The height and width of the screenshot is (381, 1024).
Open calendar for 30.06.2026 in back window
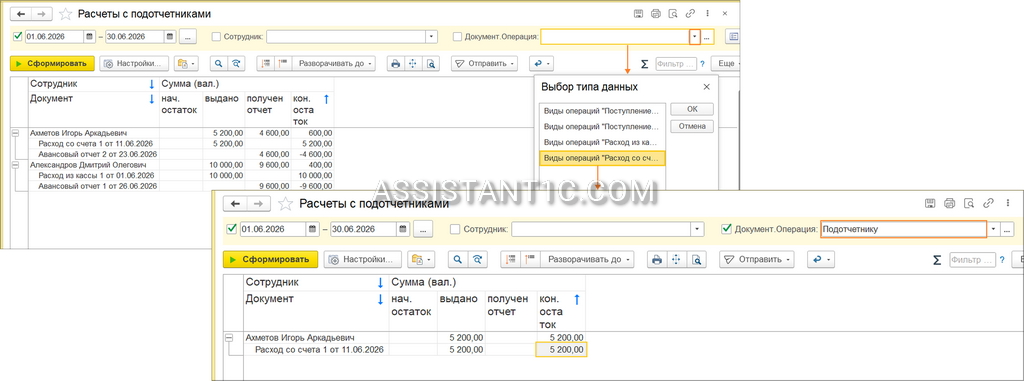(170, 37)
